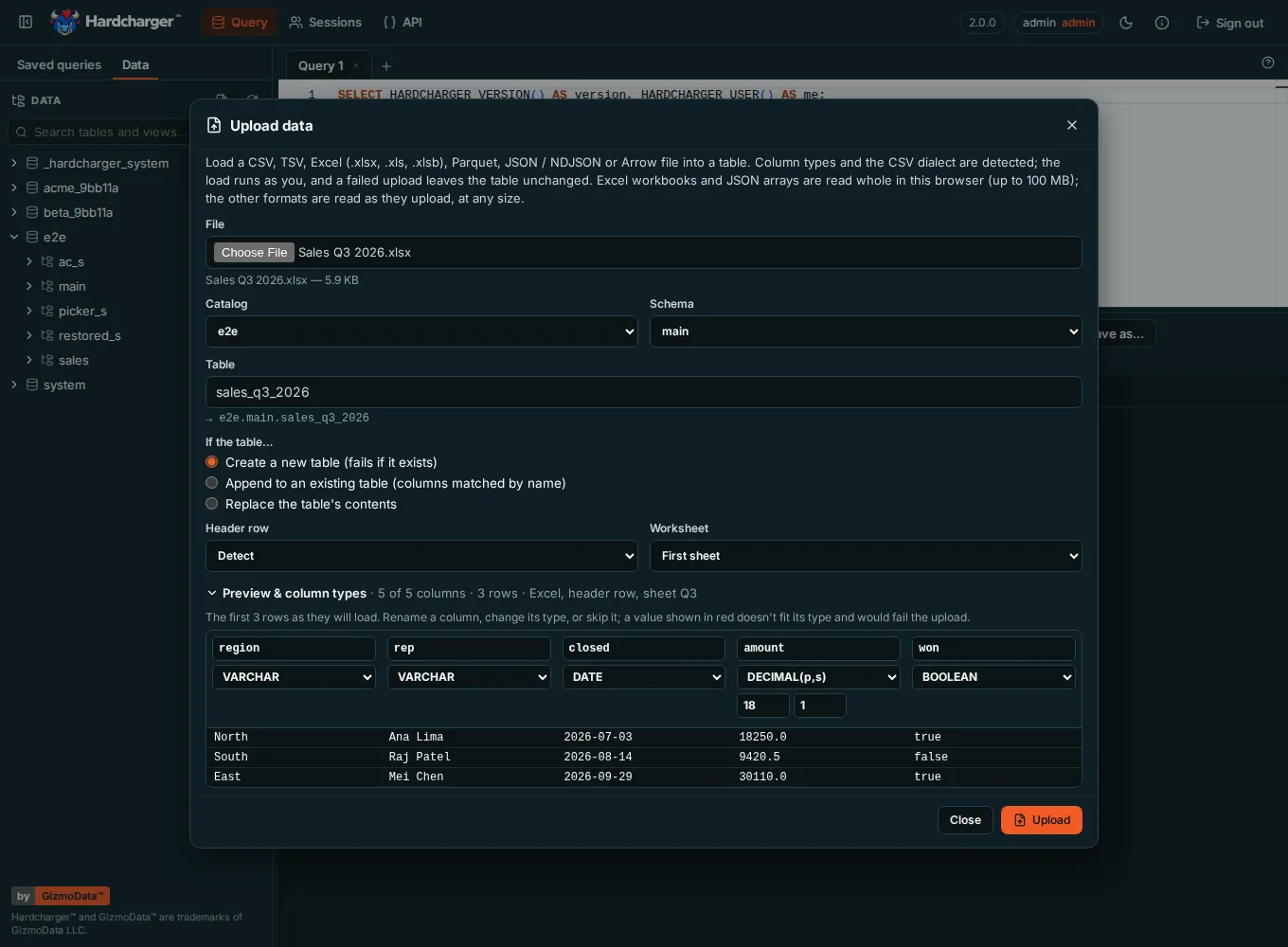Image resolution: width=1288 pixels, height=947 pixels.
Task: Click the help question mark icon
Action: point(1268,63)
